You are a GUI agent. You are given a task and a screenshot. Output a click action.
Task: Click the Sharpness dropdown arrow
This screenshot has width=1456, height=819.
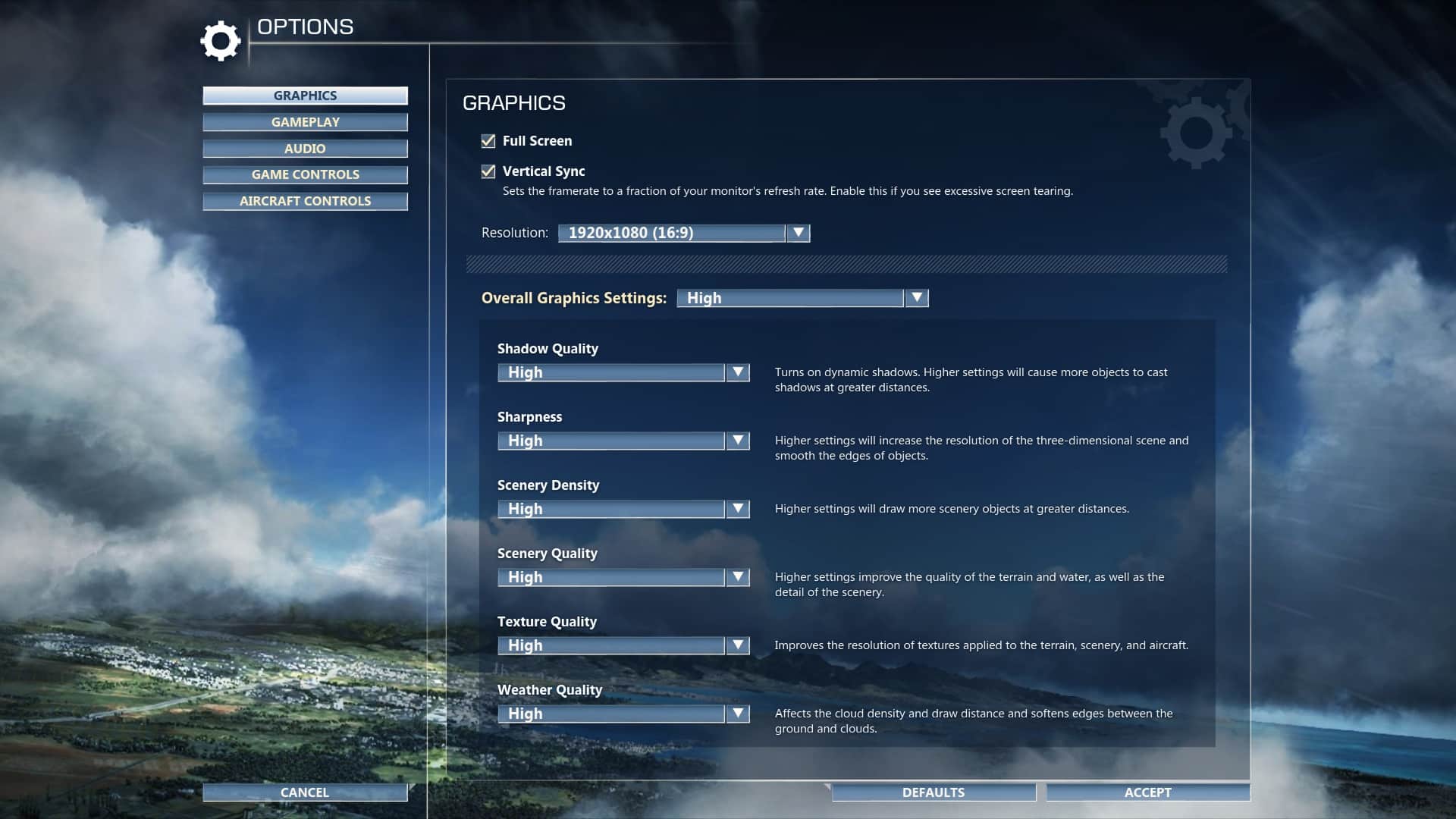[x=737, y=441]
